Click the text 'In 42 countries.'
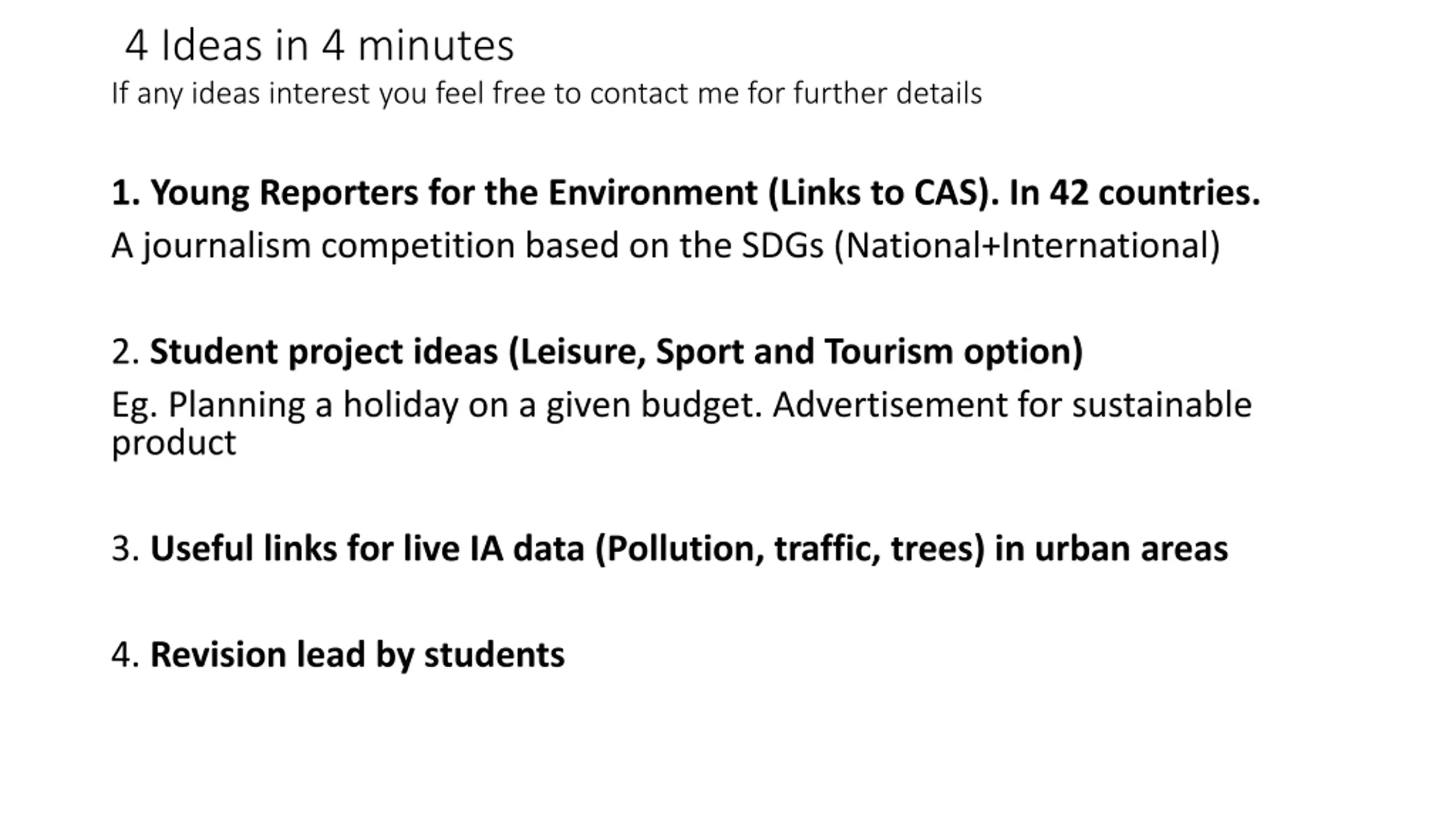The height and width of the screenshot is (819, 1456). (1135, 193)
